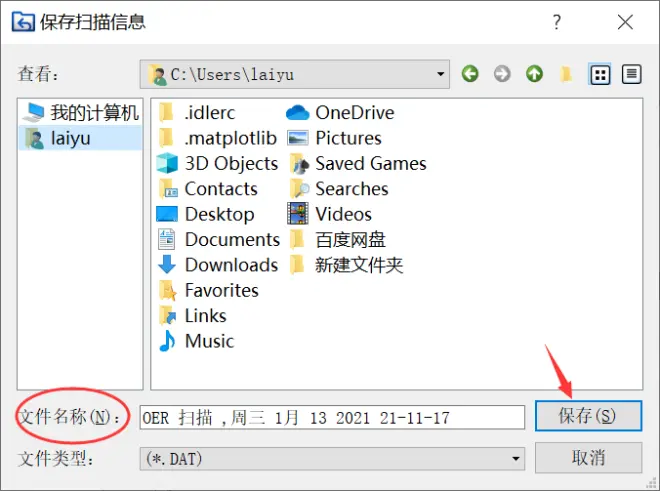This screenshot has height=491, width=660.
Task: Click the Documents page icon
Action: 167,239
